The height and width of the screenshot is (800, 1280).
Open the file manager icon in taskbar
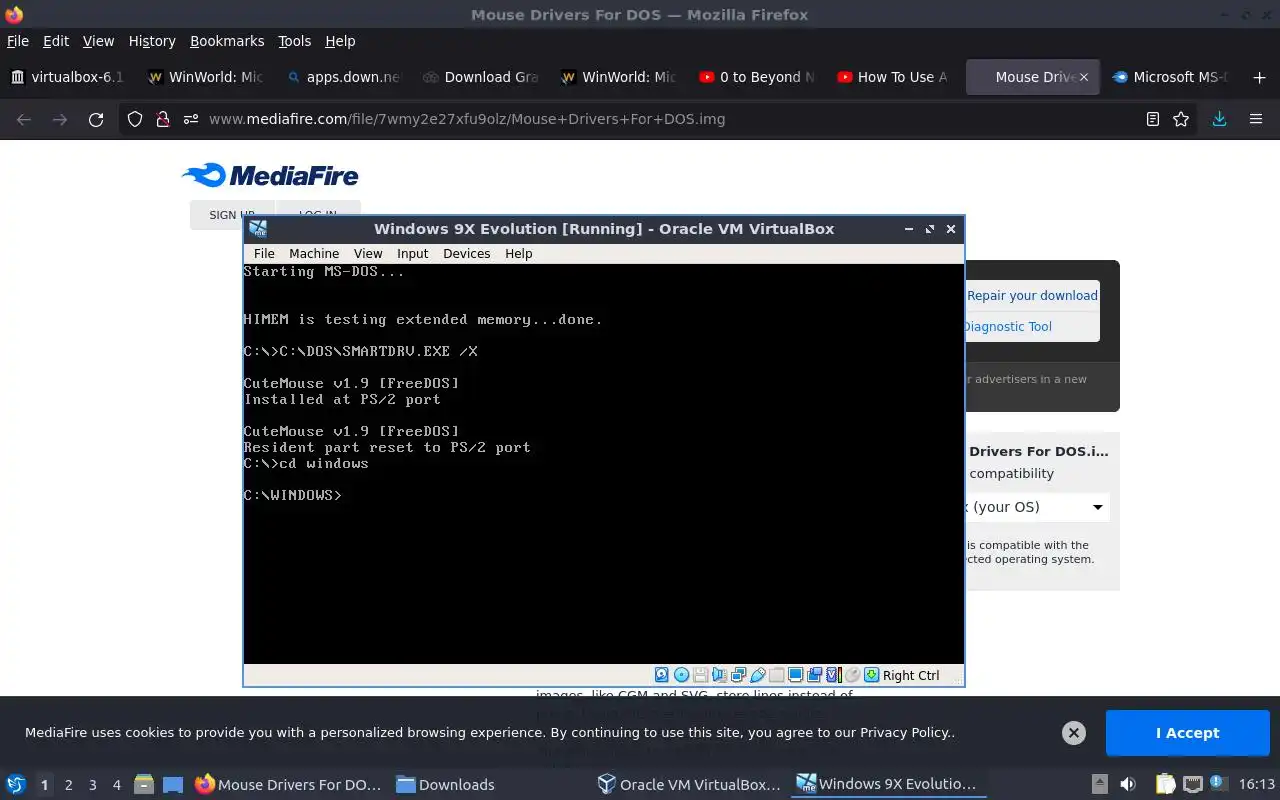tap(144, 784)
